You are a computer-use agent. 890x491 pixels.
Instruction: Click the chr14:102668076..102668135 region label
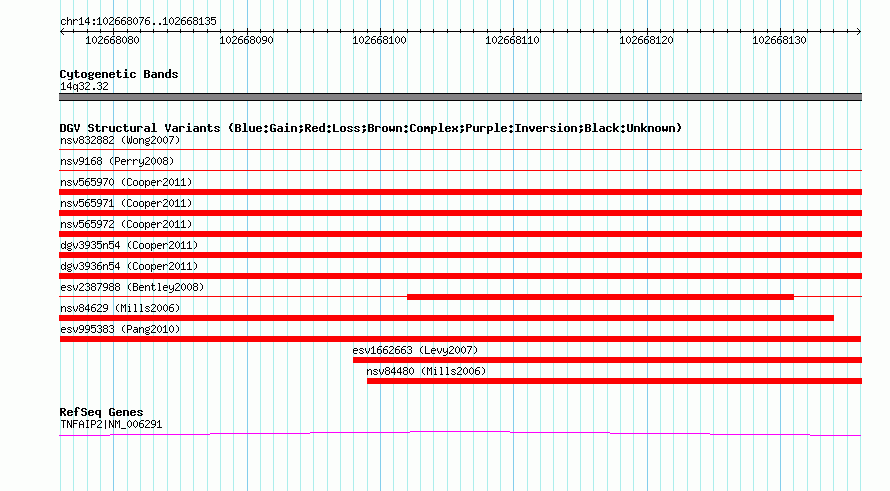138,22
